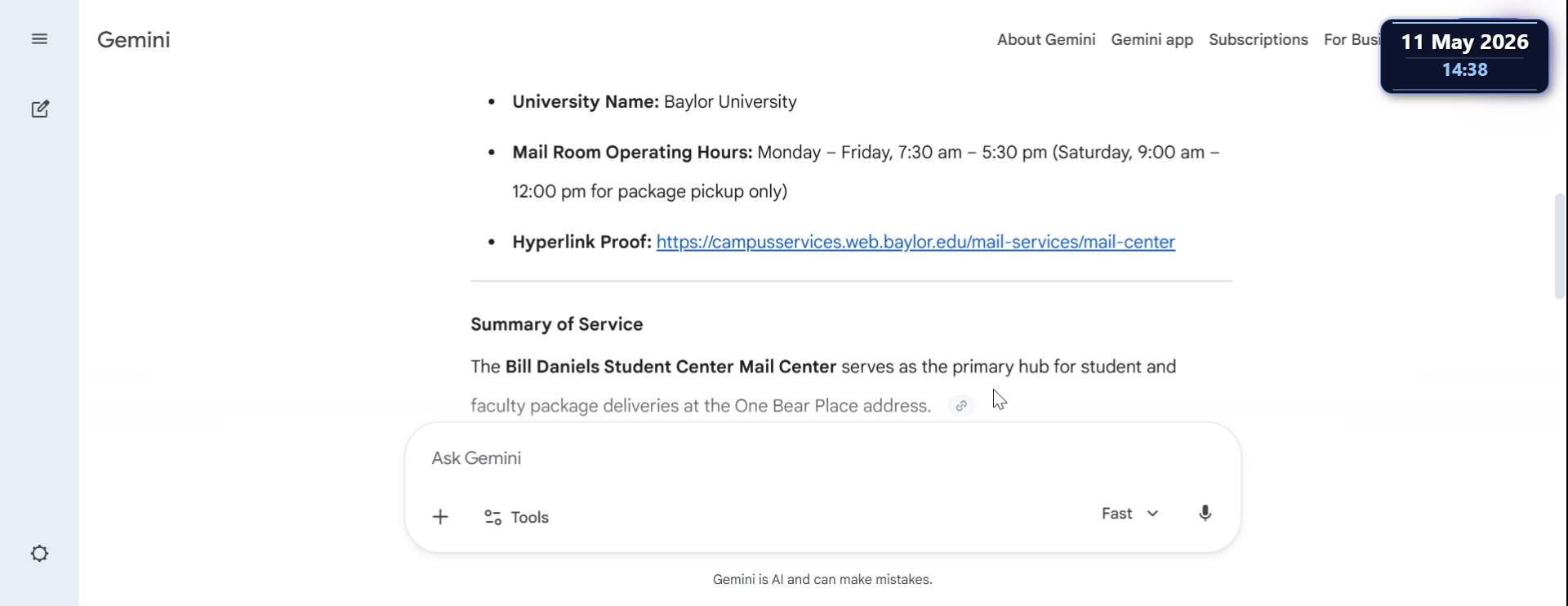
Task: Open About Gemini menu item
Action: point(1045,39)
